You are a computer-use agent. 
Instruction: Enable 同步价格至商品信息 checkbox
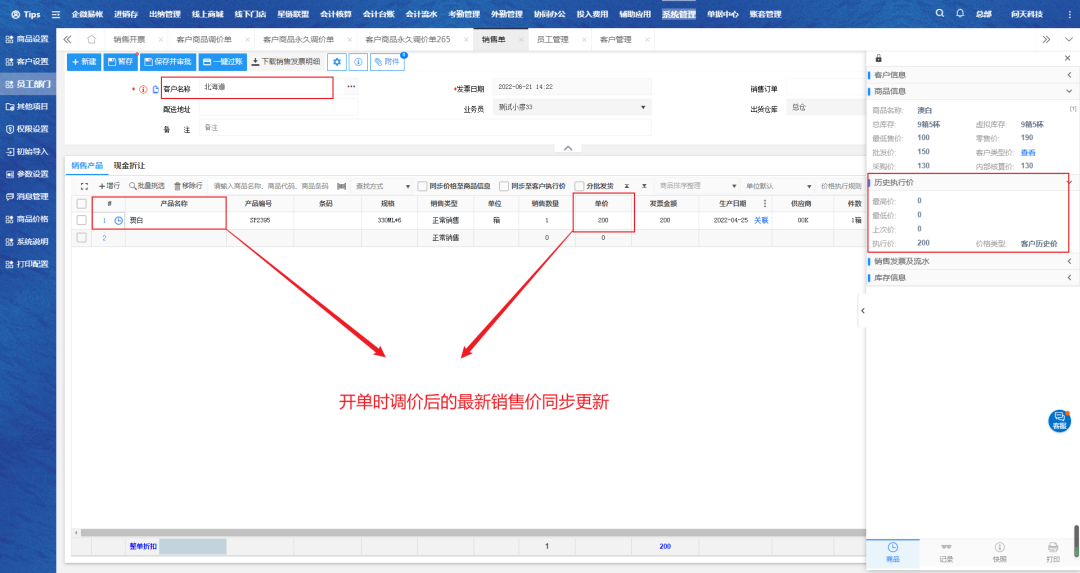(423, 186)
